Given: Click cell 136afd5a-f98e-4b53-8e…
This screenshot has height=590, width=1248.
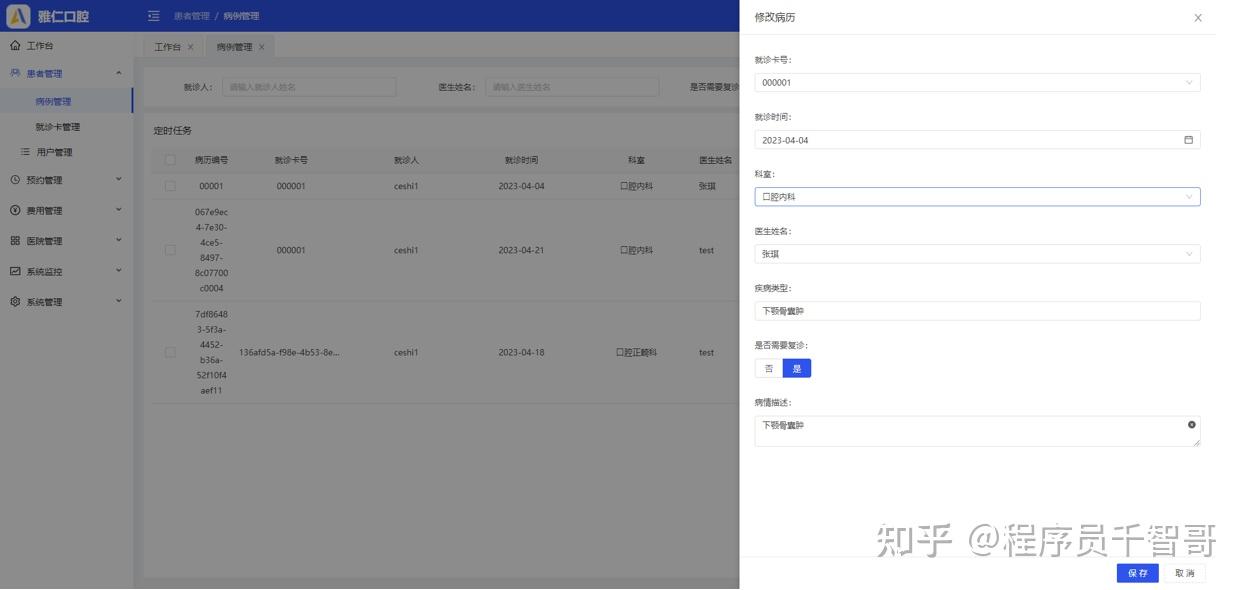Looking at the screenshot, I should coord(290,352).
